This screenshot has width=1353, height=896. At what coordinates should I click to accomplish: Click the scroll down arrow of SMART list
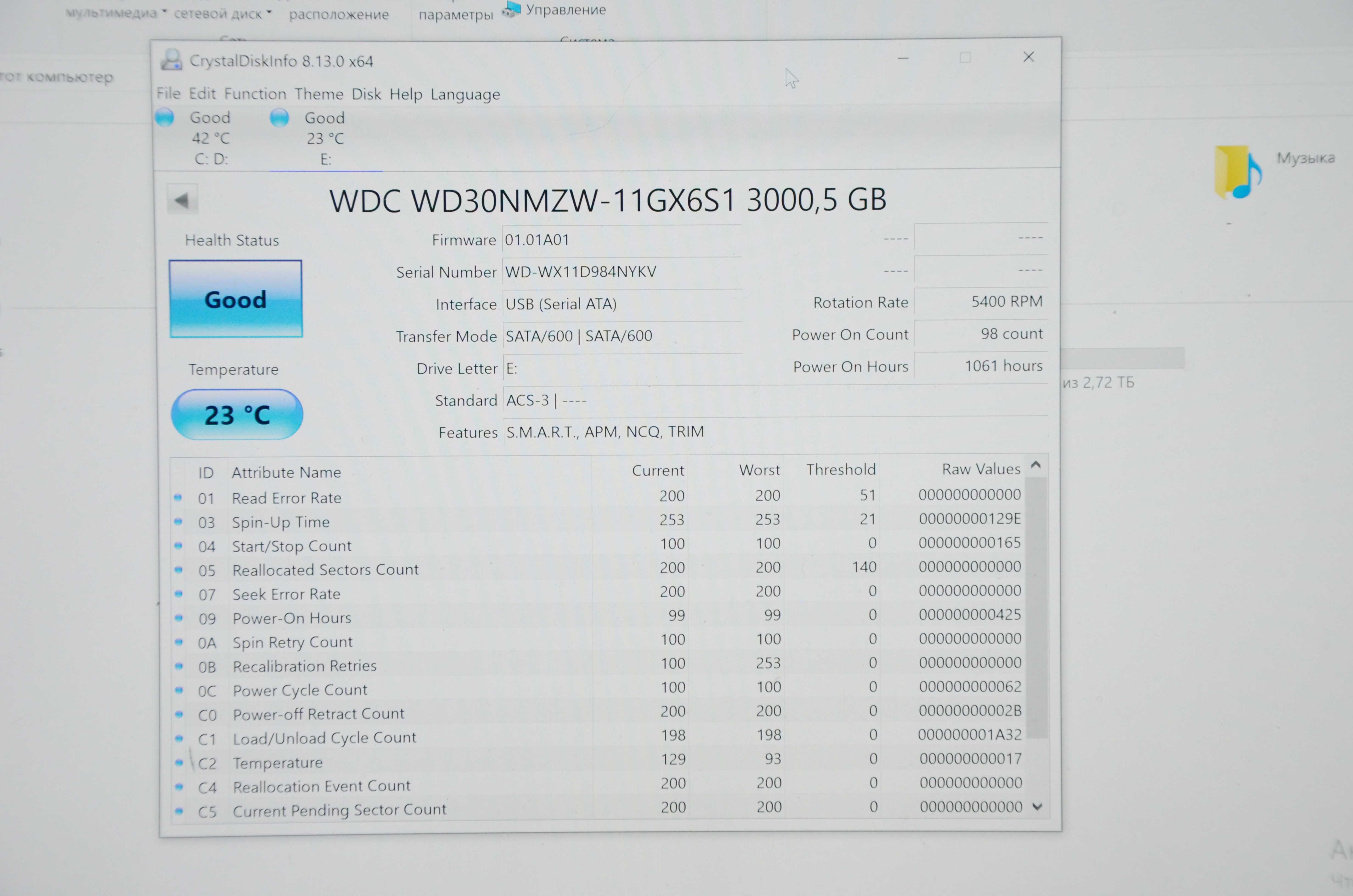click(x=1038, y=807)
